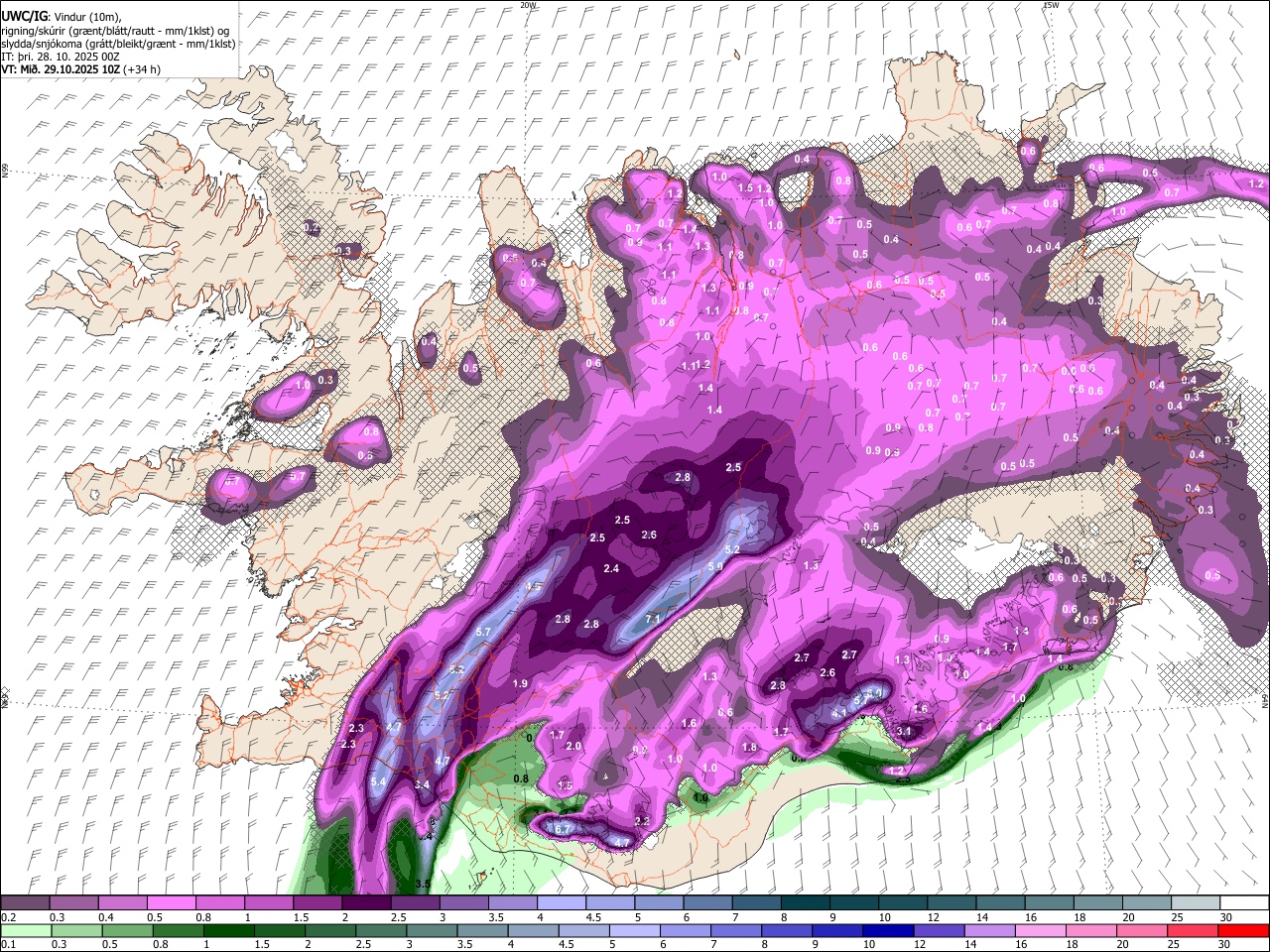Click the '0.1' label in the lower legend row

pos(8,944)
